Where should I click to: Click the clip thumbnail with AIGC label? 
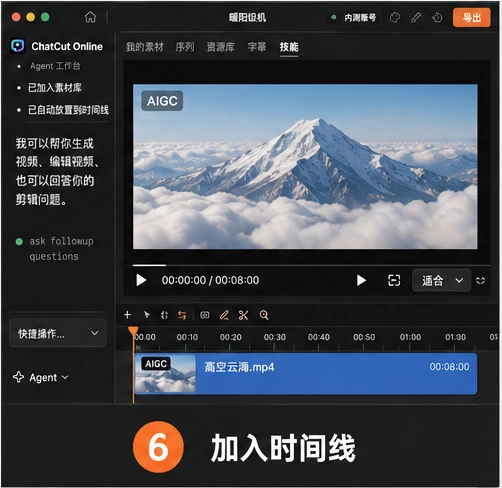(x=165, y=374)
